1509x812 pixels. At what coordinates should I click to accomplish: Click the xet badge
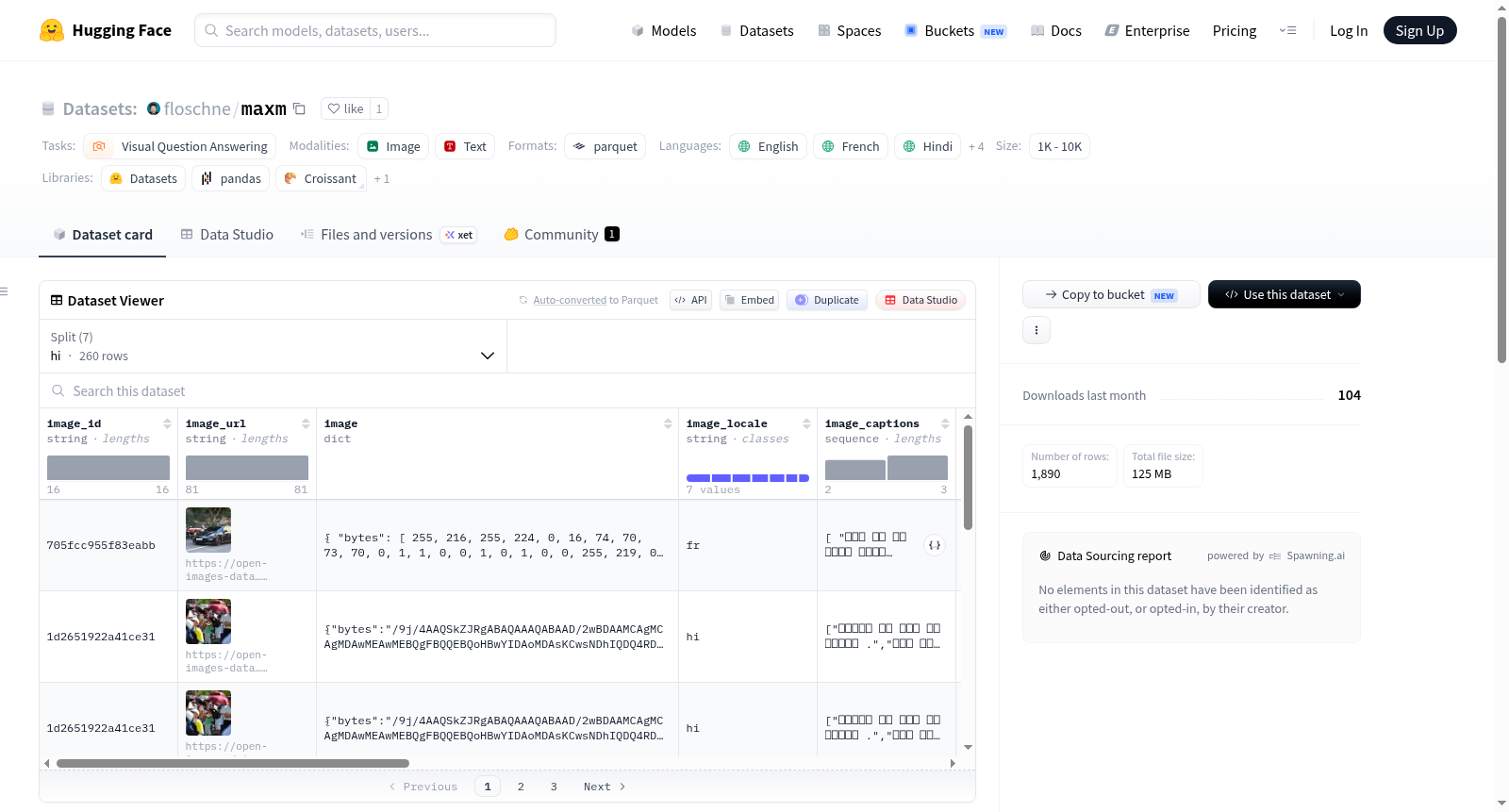[458, 235]
